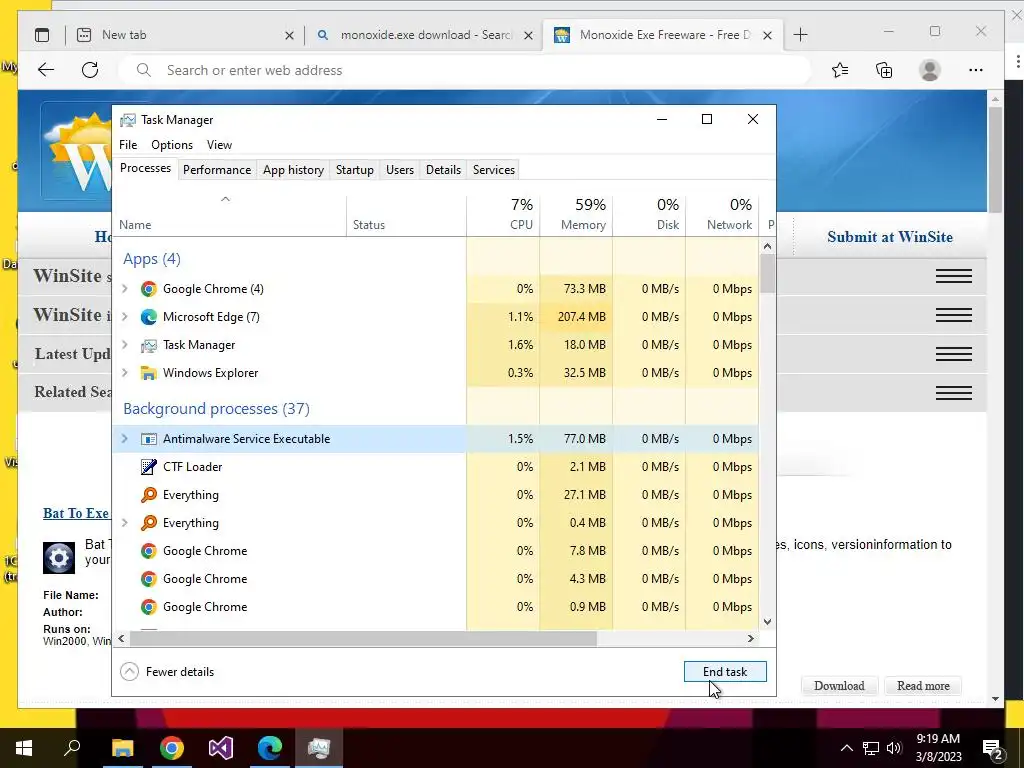Open Task Manager File menu
The image size is (1024, 768).
click(128, 145)
